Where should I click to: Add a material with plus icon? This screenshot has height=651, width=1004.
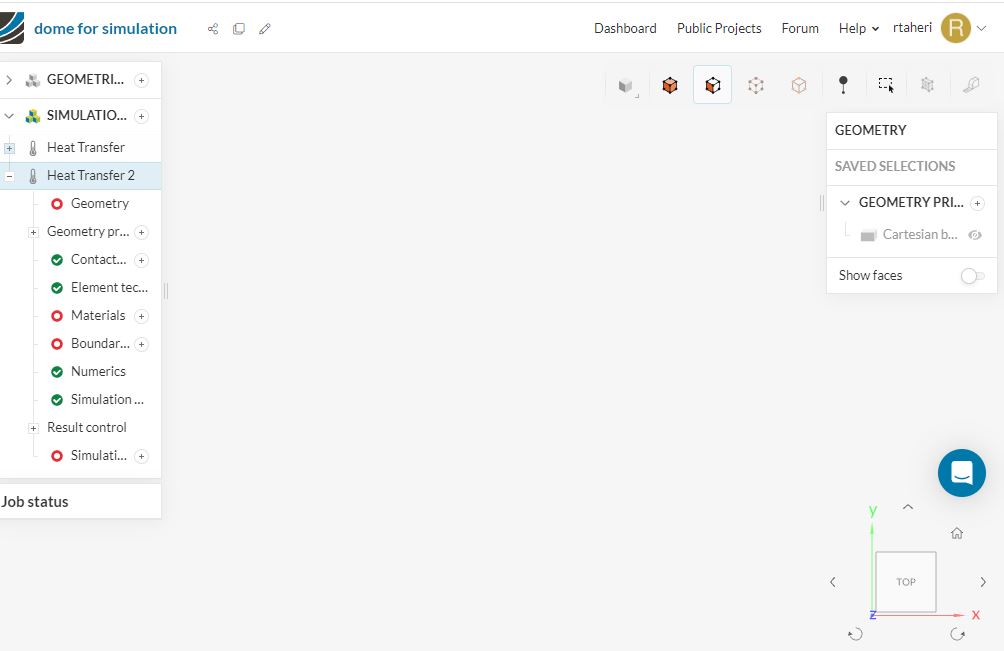(x=142, y=316)
